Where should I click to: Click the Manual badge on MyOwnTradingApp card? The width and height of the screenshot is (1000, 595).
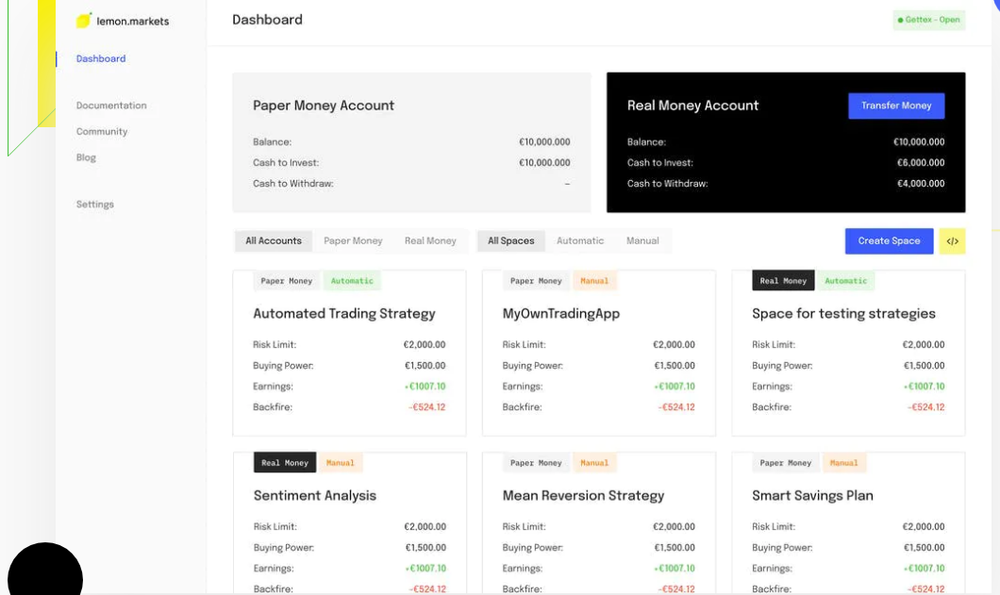[x=595, y=281]
